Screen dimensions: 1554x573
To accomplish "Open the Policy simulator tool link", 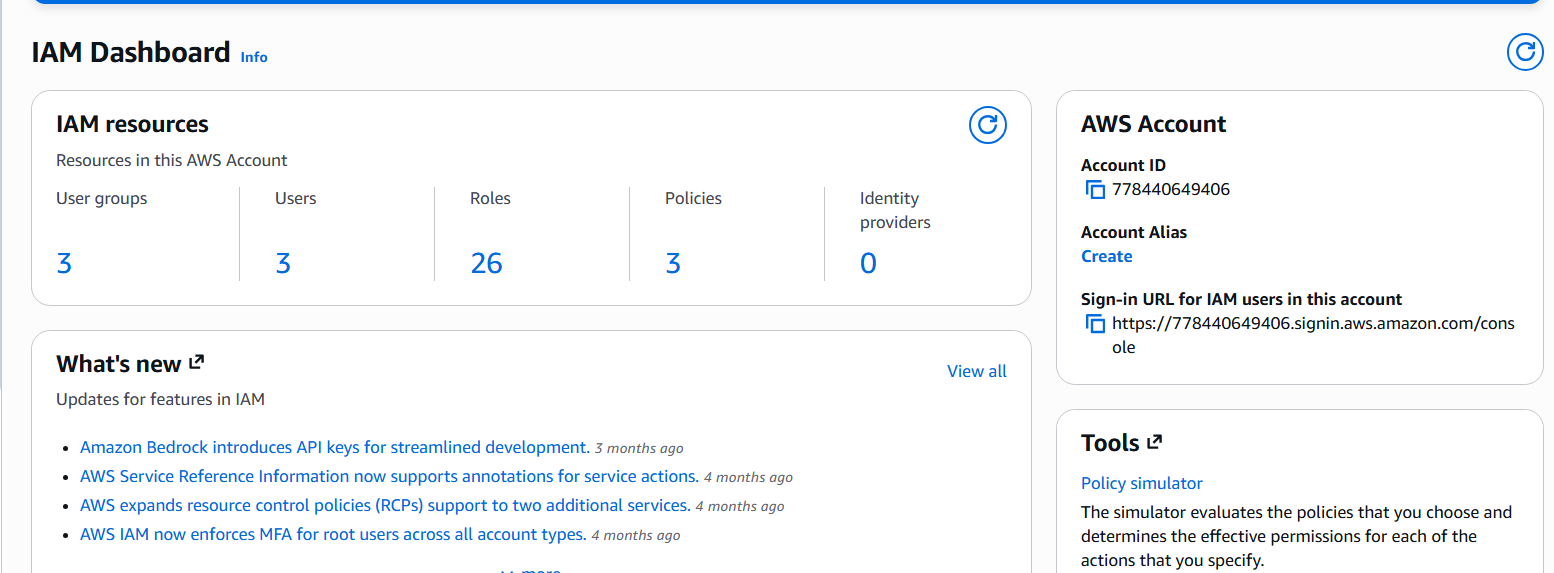I will tap(1142, 483).
